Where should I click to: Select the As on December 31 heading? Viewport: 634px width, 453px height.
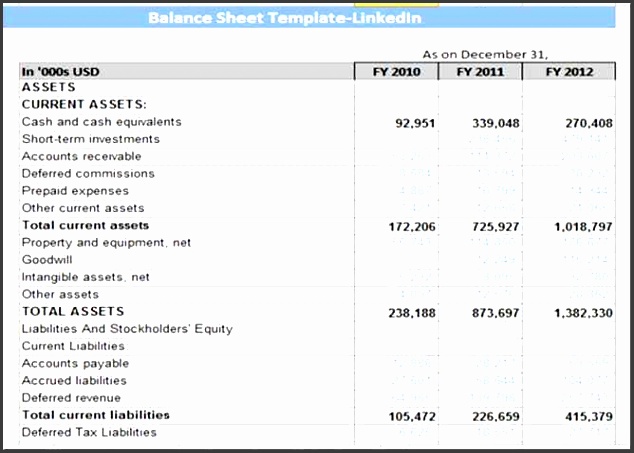[486, 54]
